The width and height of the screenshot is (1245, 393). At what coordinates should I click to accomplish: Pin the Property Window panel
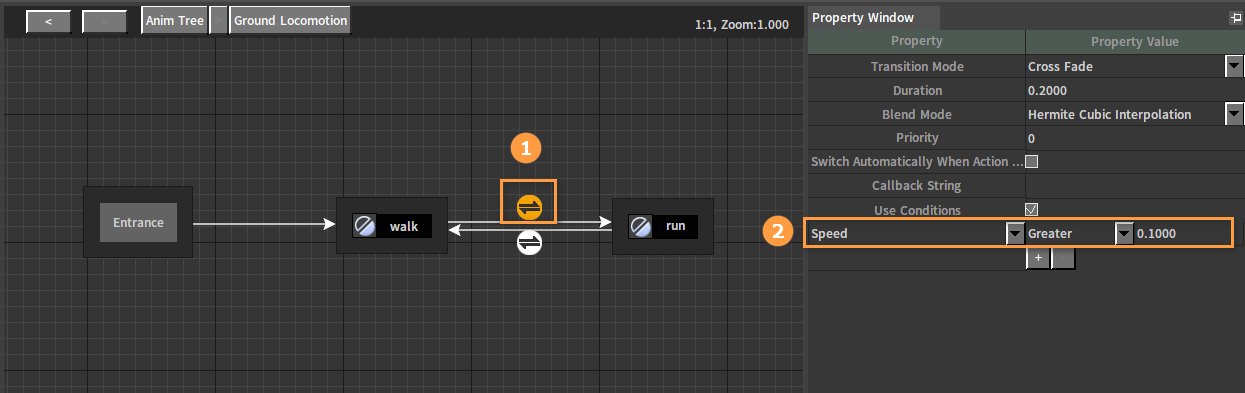point(1235,18)
